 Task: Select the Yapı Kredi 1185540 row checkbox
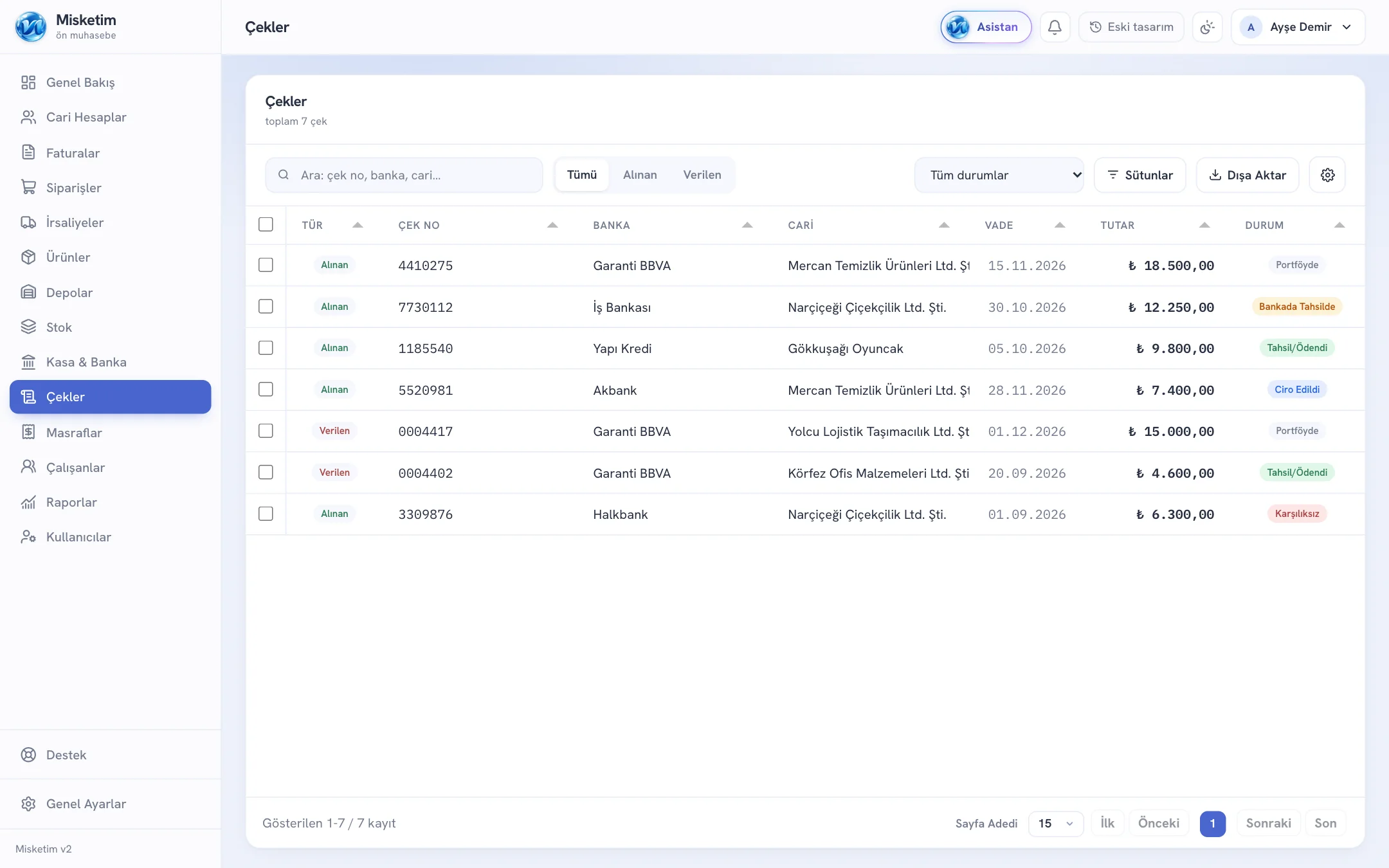click(x=266, y=348)
